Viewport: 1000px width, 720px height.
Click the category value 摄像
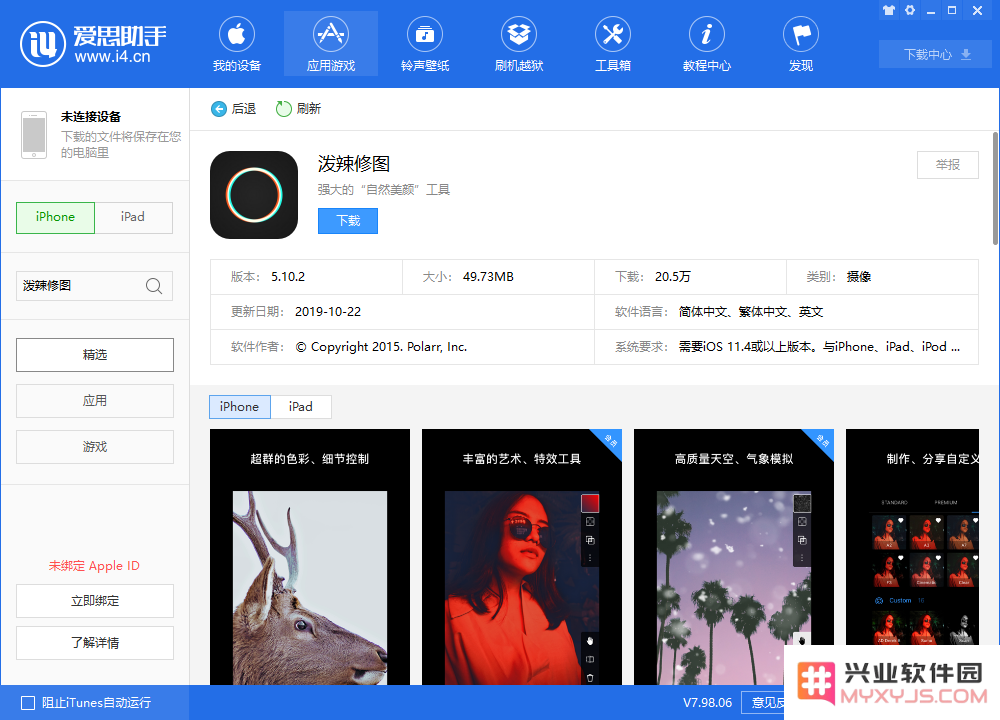[x=859, y=277]
